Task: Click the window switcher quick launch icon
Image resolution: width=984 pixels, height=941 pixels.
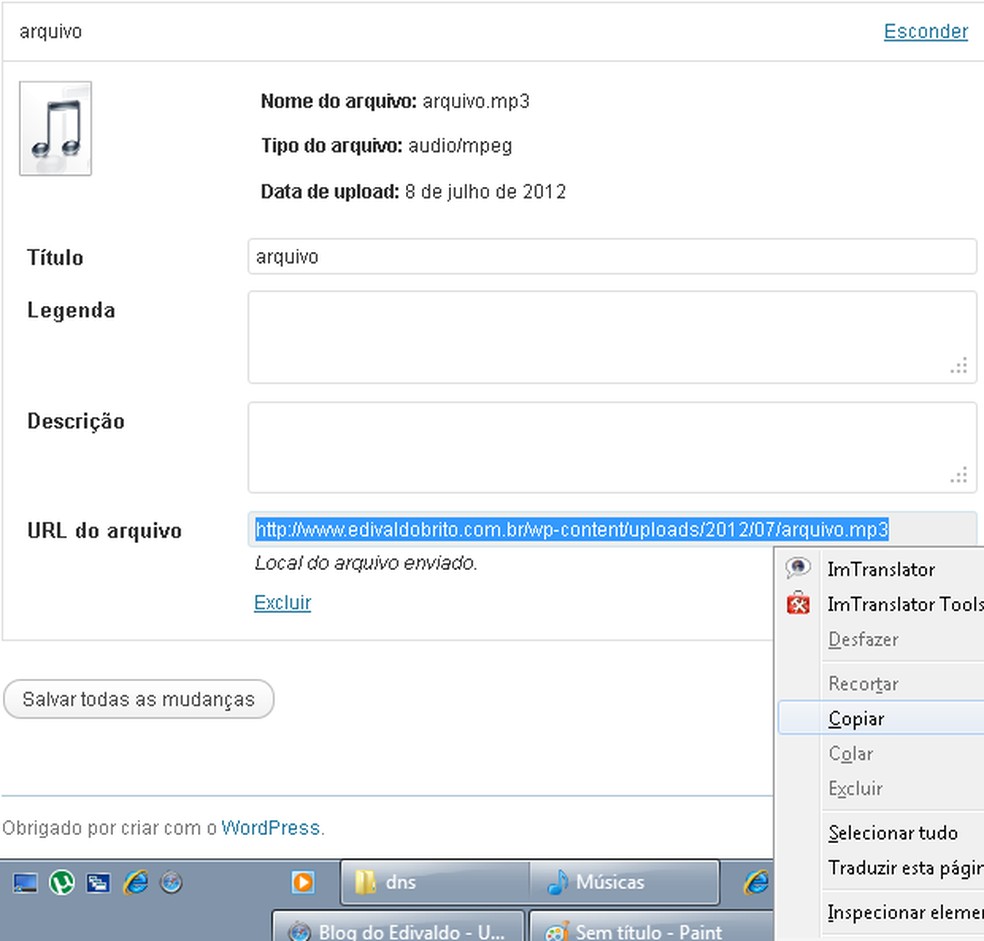Action: click(99, 883)
